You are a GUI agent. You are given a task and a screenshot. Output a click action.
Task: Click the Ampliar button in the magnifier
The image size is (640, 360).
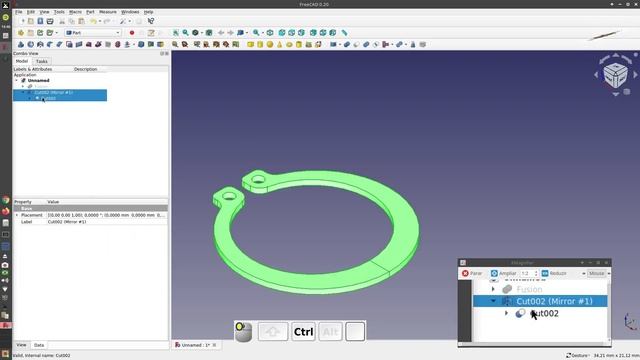(504, 273)
